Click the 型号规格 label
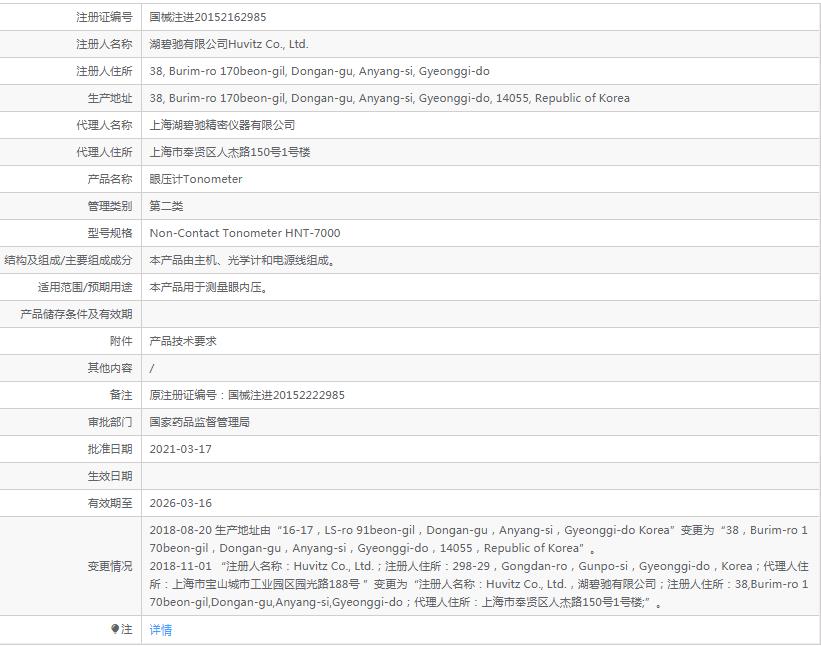 (x=110, y=233)
